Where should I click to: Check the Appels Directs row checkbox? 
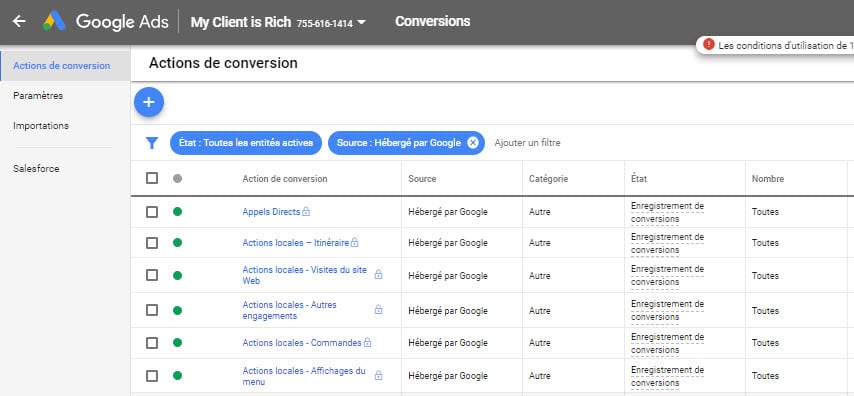(x=152, y=212)
